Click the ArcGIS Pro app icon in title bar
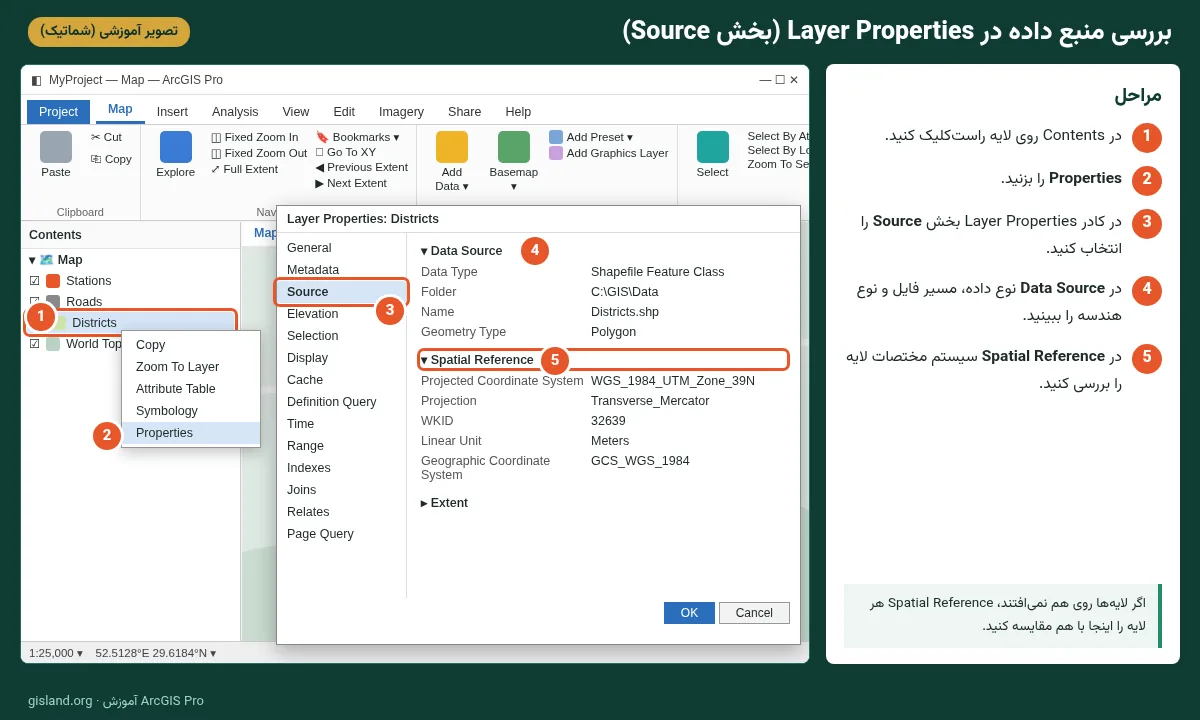 36,80
